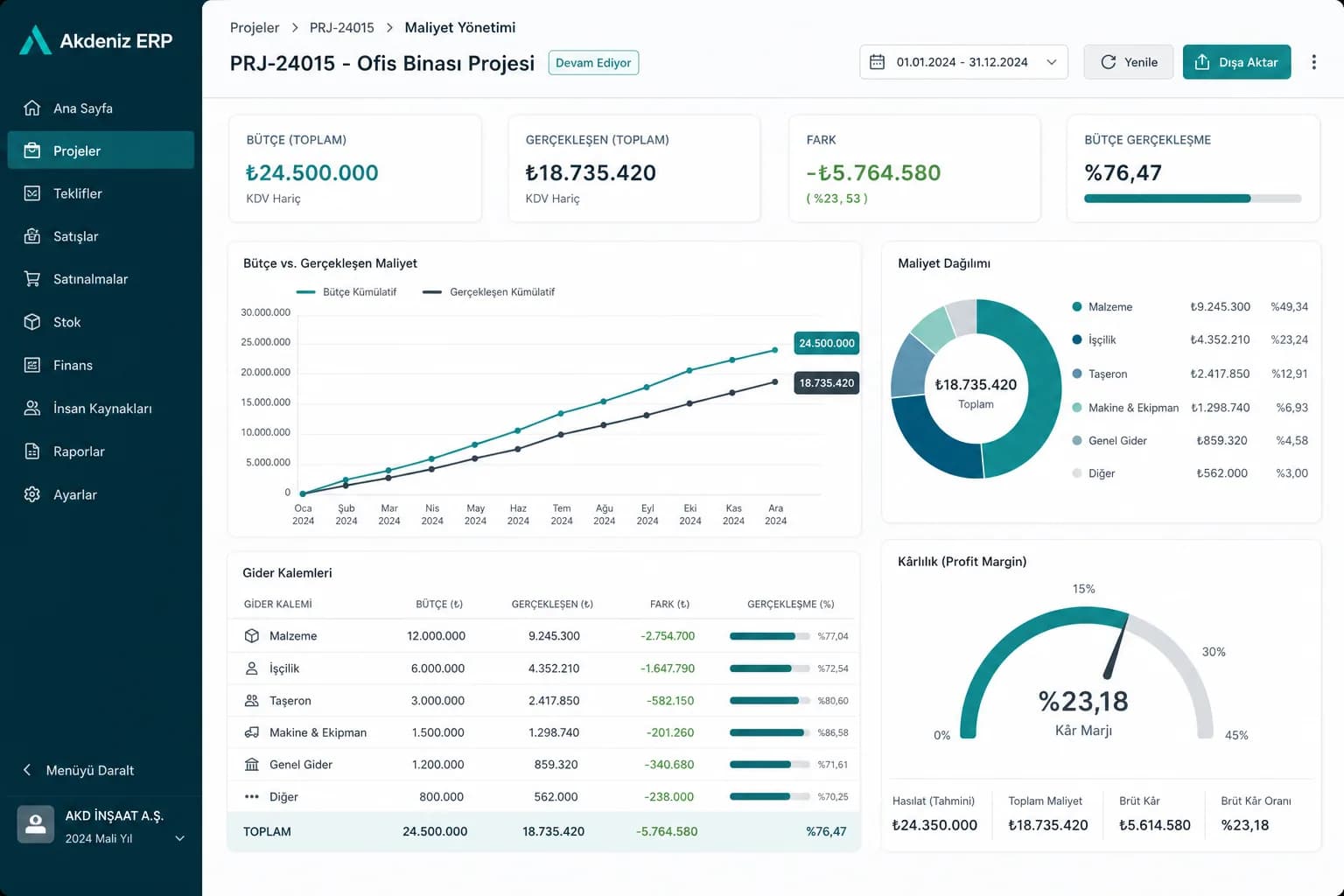Toggle Malzeme in the donut legend
The width and height of the screenshot is (1344, 896).
click(1102, 307)
